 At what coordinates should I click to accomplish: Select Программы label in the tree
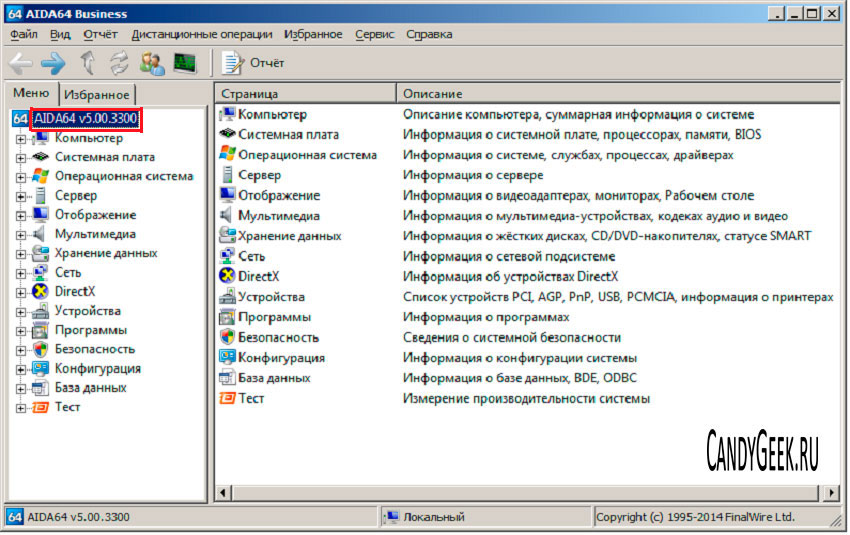click(91, 330)
